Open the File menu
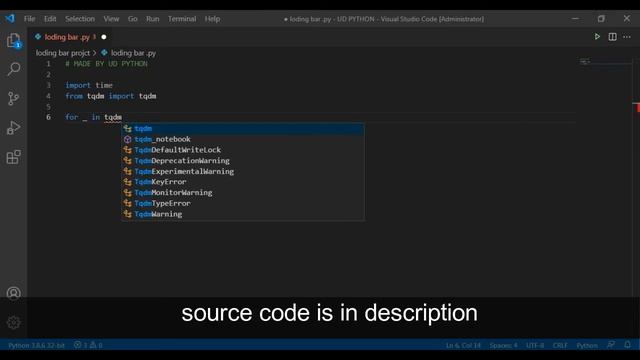The width and height of the screenshot is (640, 360). pos(29,19)
